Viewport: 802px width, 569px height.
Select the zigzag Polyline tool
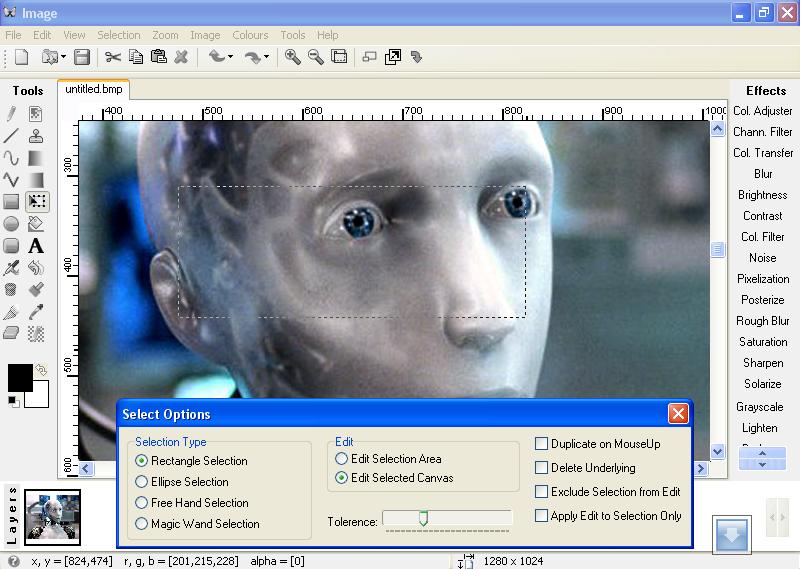click(x=11, y=180)
